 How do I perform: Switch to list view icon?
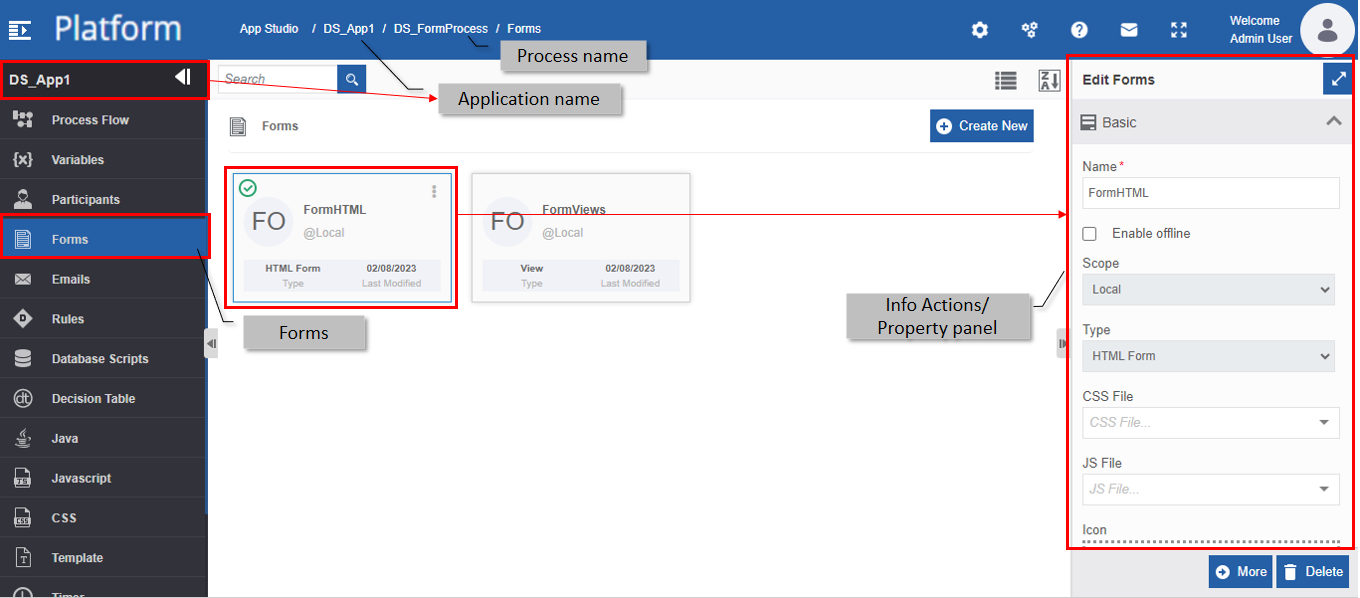[1005, 81]
